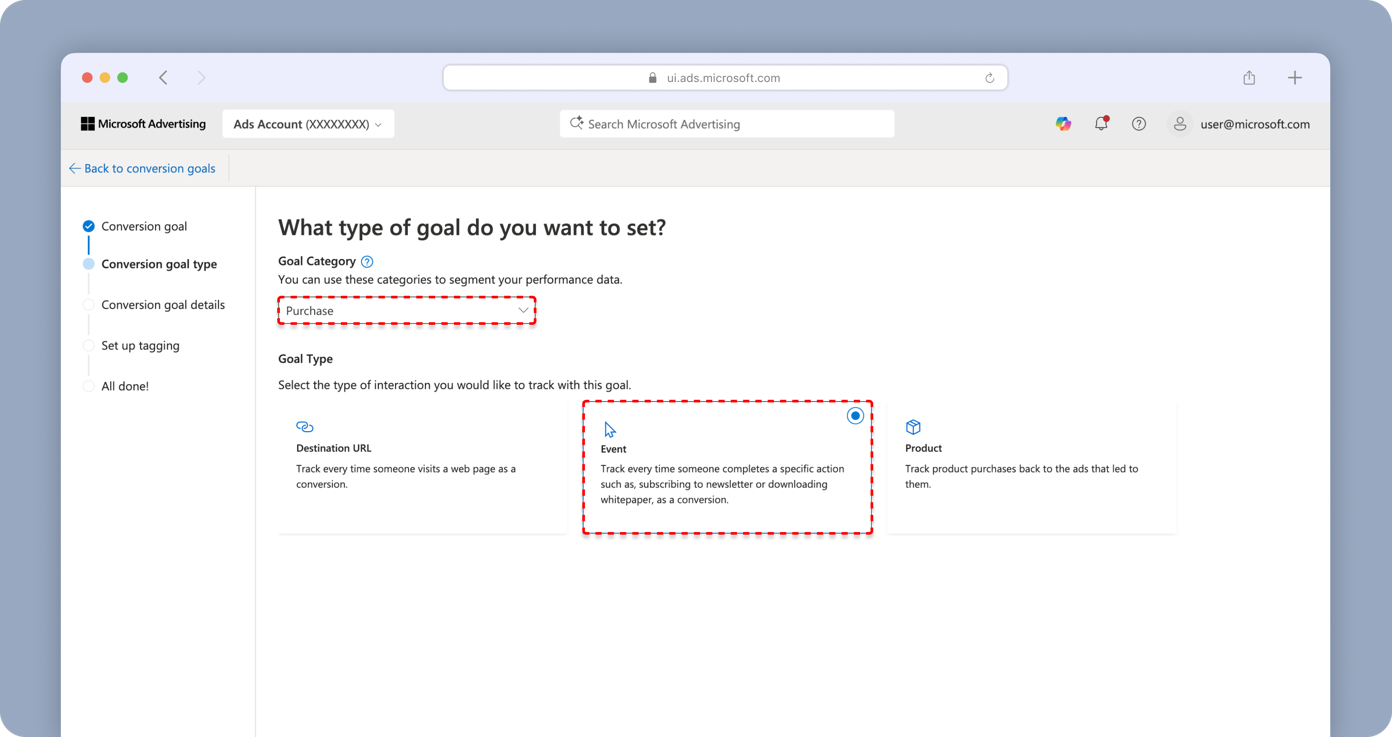Go to Conversion goal step
The height and width of the screenshot is (737, 1392).
click(144, 226)
